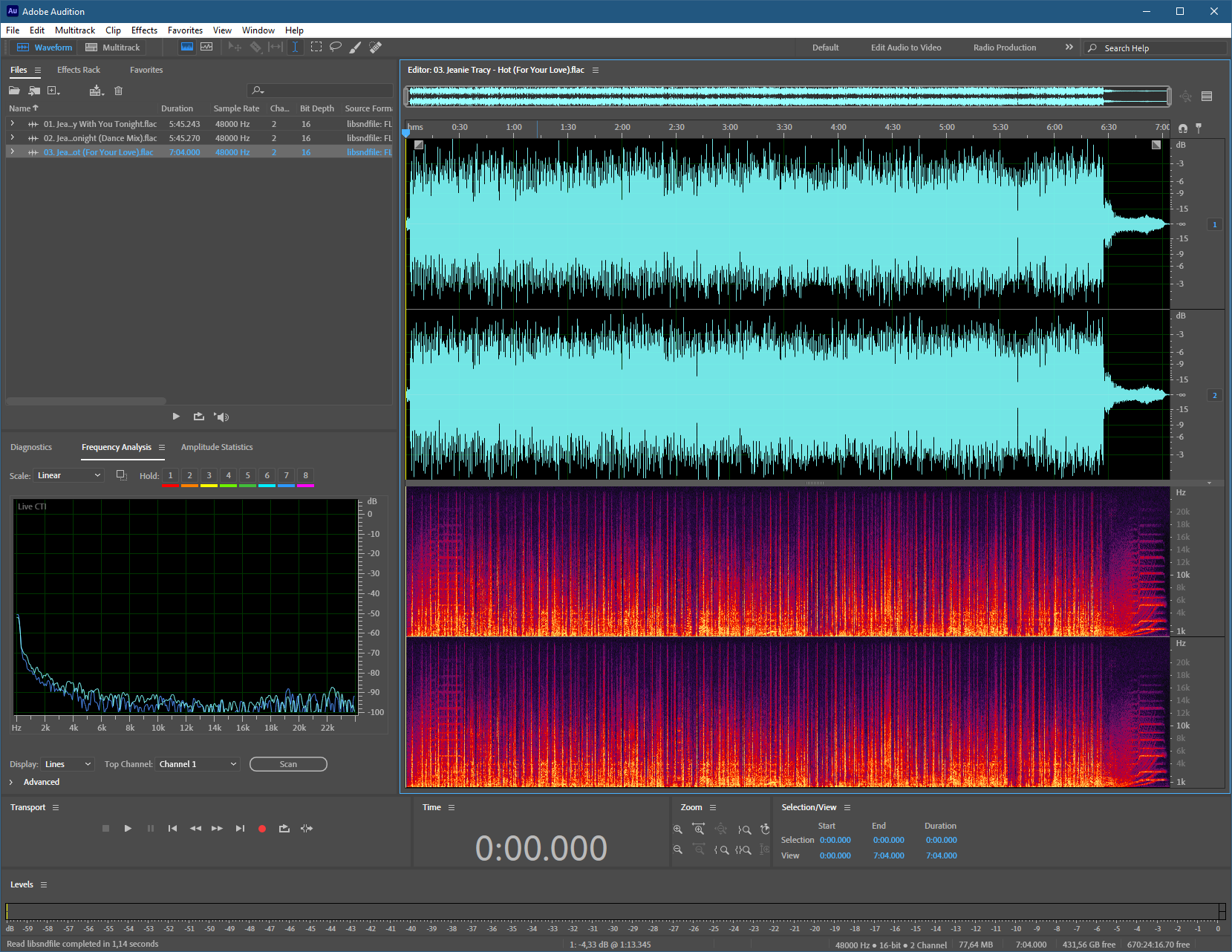Click the Skip Selection icon in transport
Image resolution: width=1232 pixels, height=952 pixels.
pyautogui.click(x=307, y=828)
